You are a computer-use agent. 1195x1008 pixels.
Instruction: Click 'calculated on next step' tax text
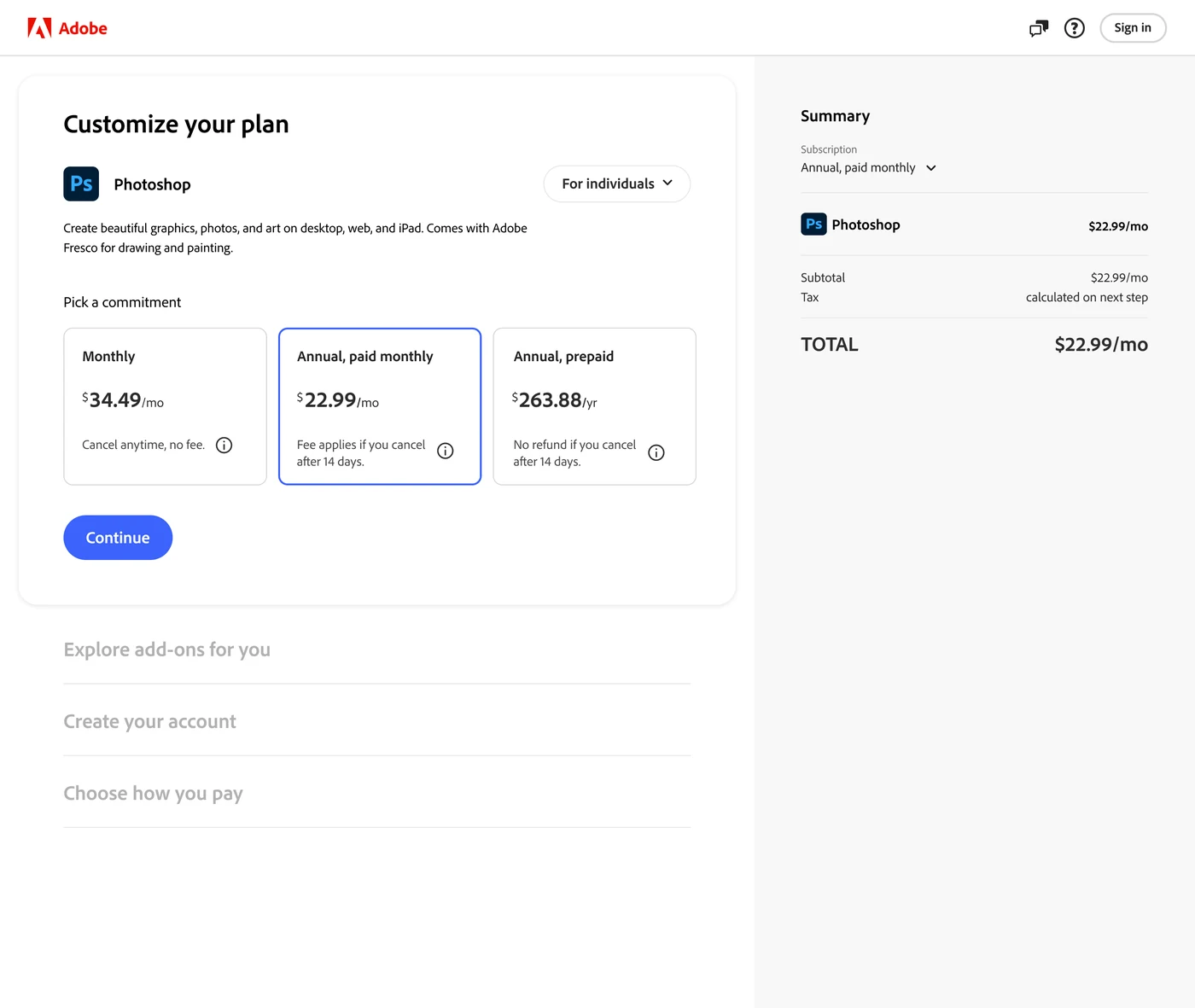tap(1087, 297)
